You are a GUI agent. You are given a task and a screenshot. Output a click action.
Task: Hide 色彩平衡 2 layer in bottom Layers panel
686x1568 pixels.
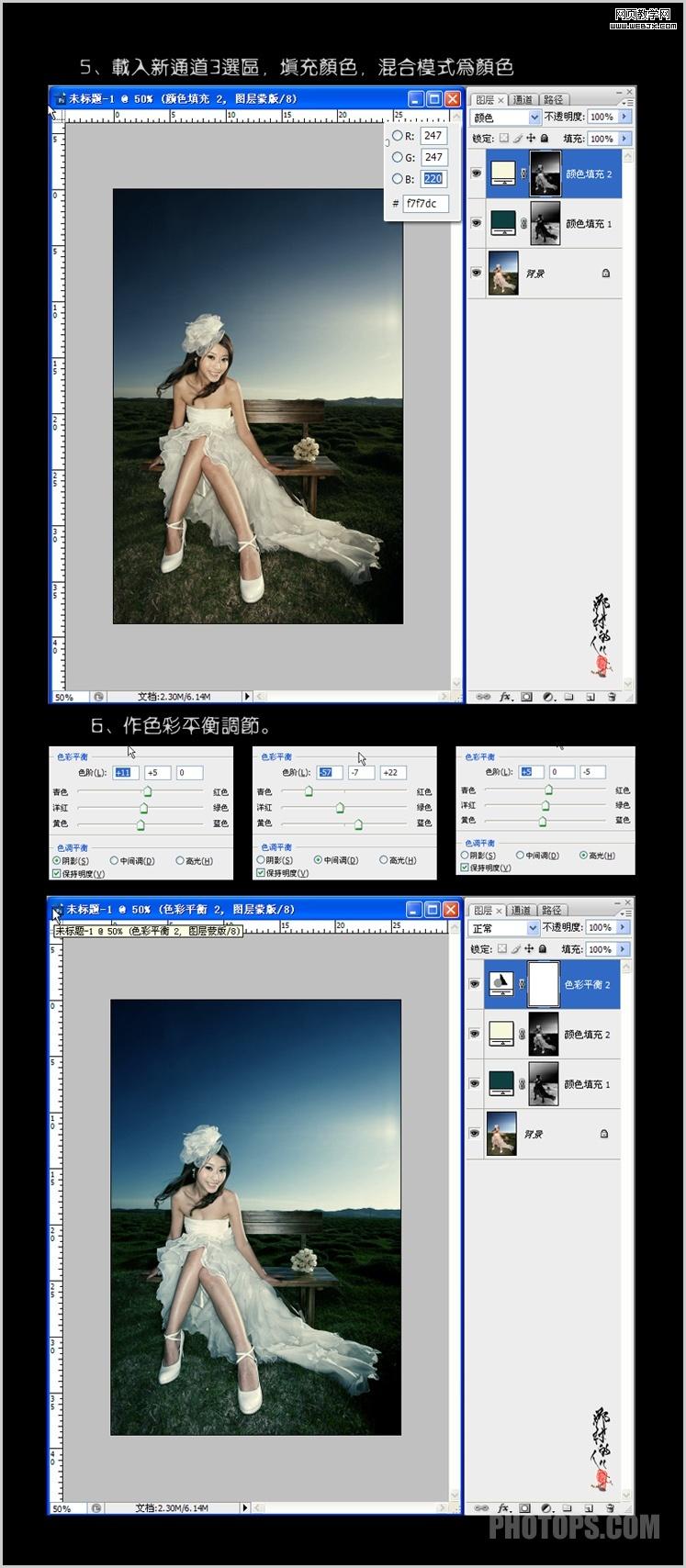coord(475,984)
